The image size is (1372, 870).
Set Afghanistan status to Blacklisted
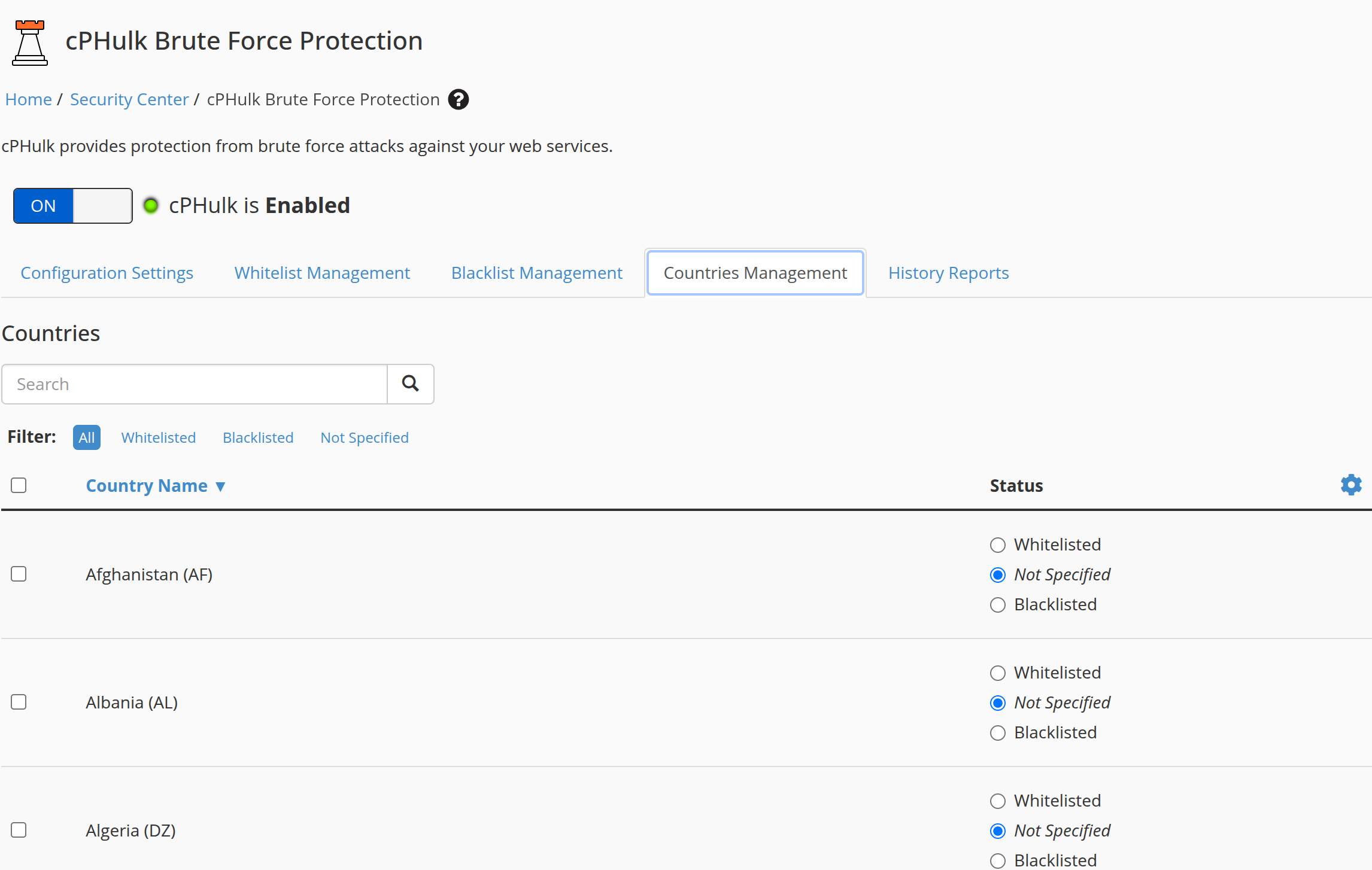pyautogui.click(x=998, y=605)
